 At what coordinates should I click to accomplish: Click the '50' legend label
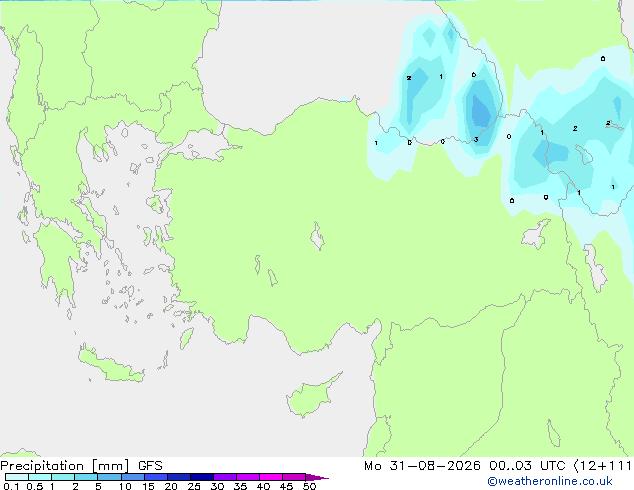tap(309, 486)
